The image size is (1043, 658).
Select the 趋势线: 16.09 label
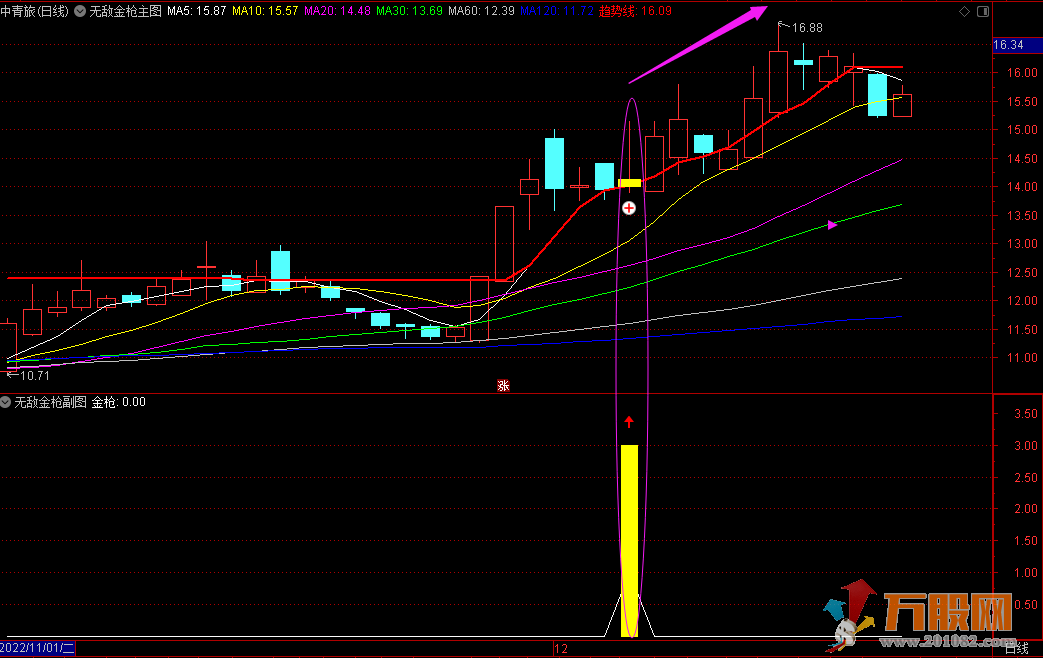point(635,11)
